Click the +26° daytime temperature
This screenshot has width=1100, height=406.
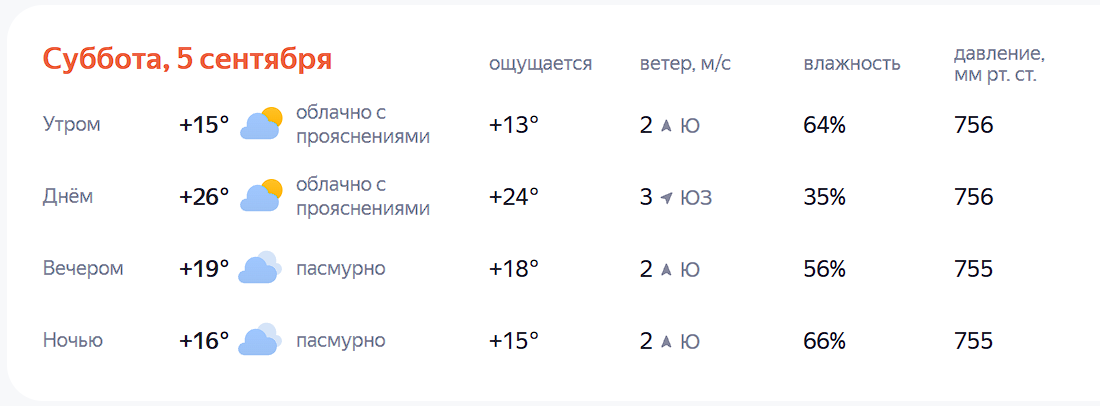click(x=204, y=197)
